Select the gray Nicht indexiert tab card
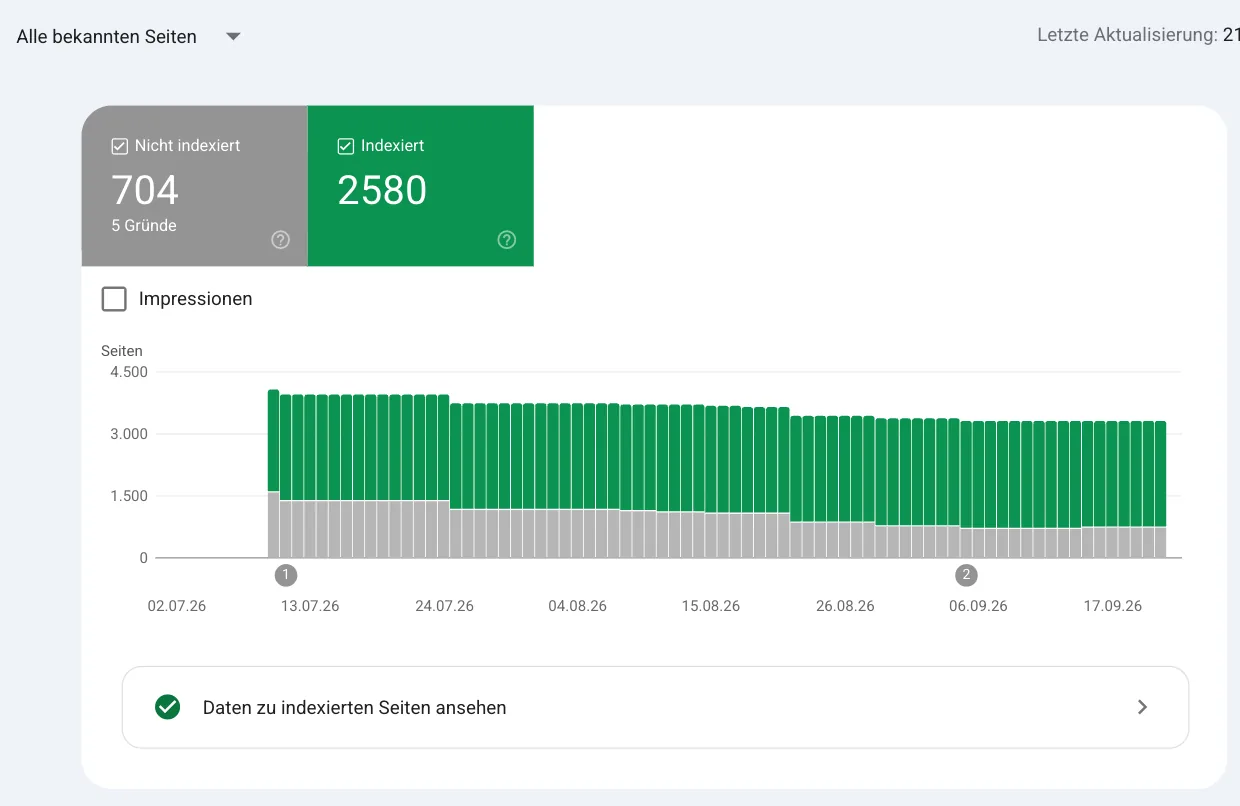 (195, 186)
